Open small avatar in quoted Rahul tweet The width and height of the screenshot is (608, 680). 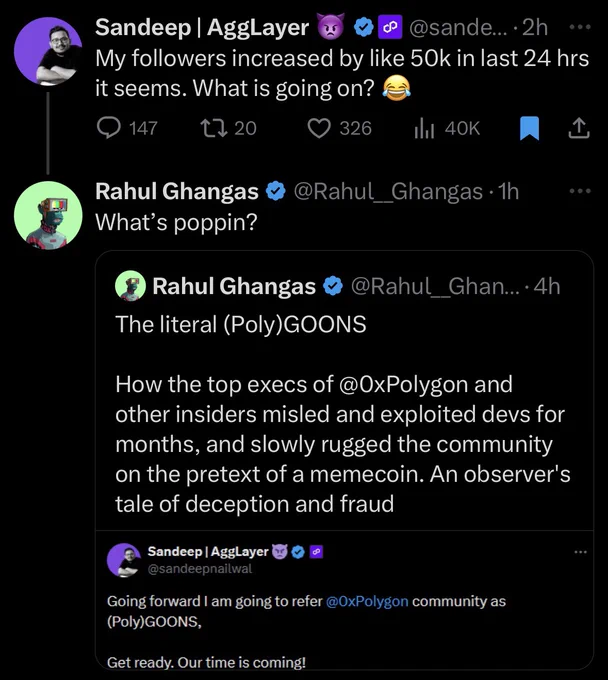click(130, 286)
